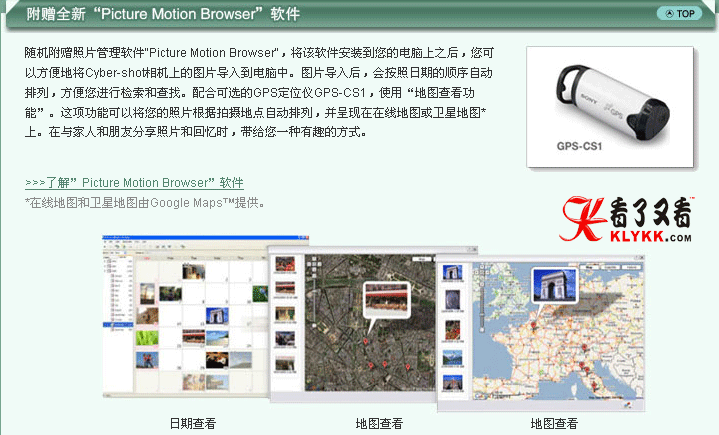Click the Google Maps footnote text
The height and width of the screenshot is (435, 719).
(x=145, y=202)
